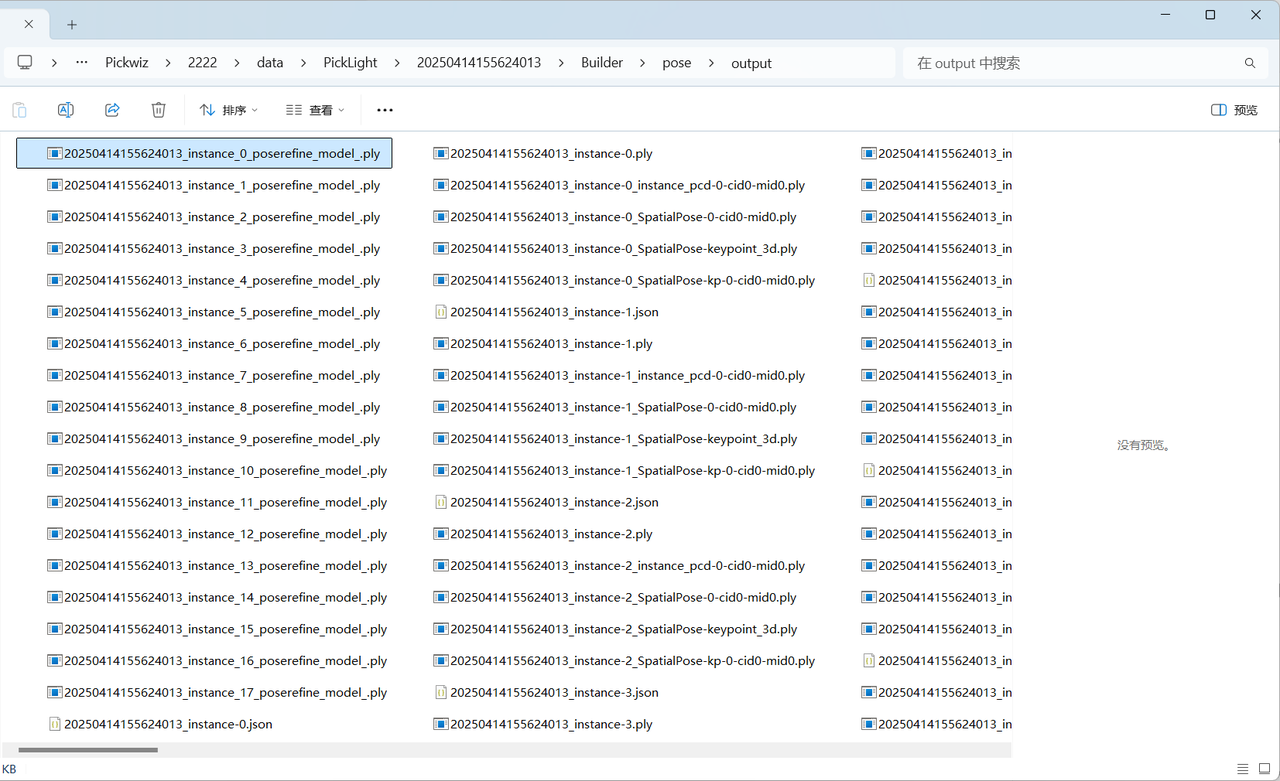Select instance_0_poserefine_model_.ply file
Image resolution: width=1280 pixels, height=781 pixels.
pyautogui.click(x=221, y=154)
